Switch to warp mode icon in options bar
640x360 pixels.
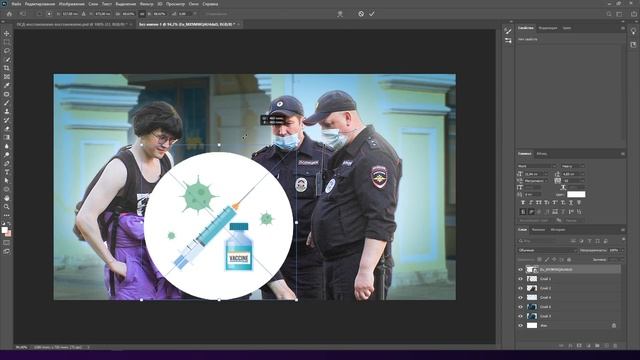click(340, 14)
